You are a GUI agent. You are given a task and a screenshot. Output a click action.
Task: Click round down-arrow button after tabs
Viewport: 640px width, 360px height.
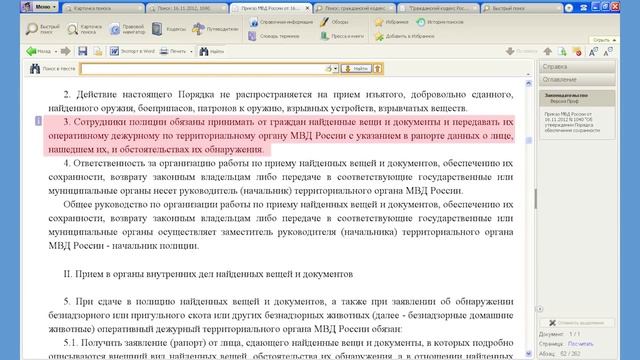click(x=569, y=8)
